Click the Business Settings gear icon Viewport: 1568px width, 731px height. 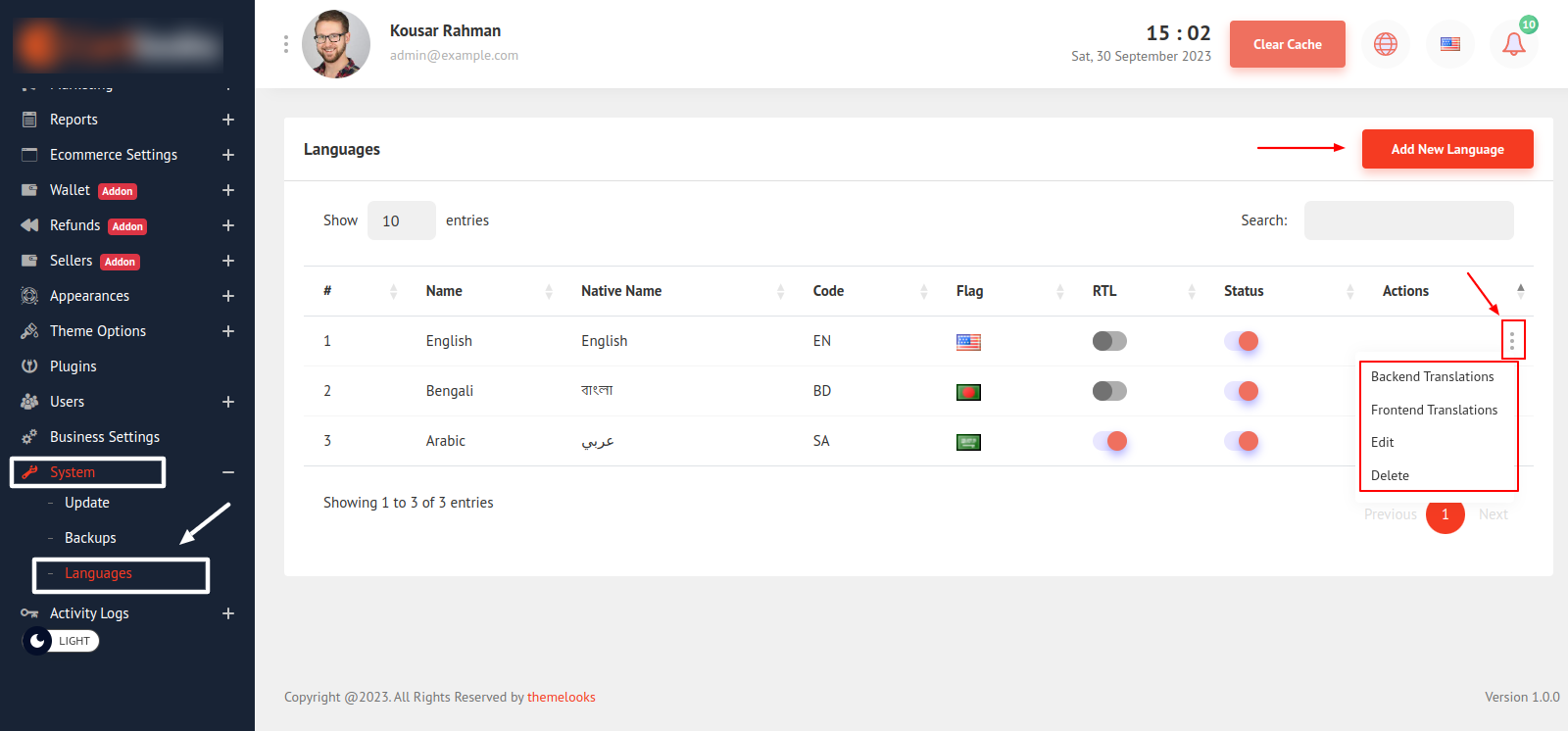[29, 437]
